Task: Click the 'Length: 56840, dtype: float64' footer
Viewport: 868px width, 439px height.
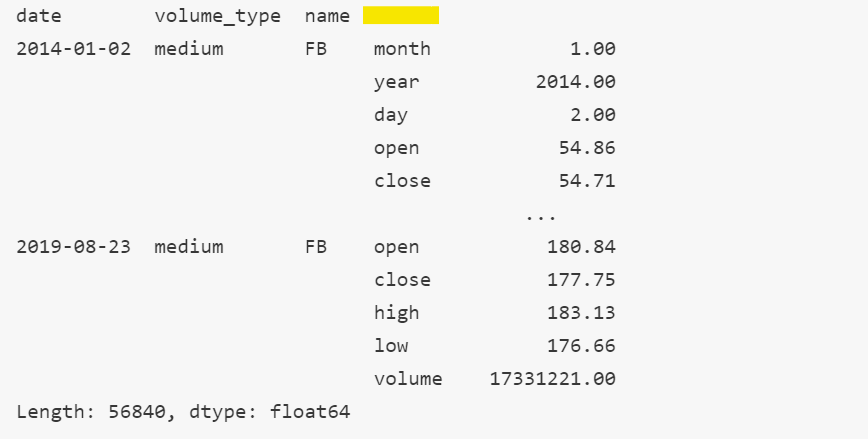Action: [183, 412]
